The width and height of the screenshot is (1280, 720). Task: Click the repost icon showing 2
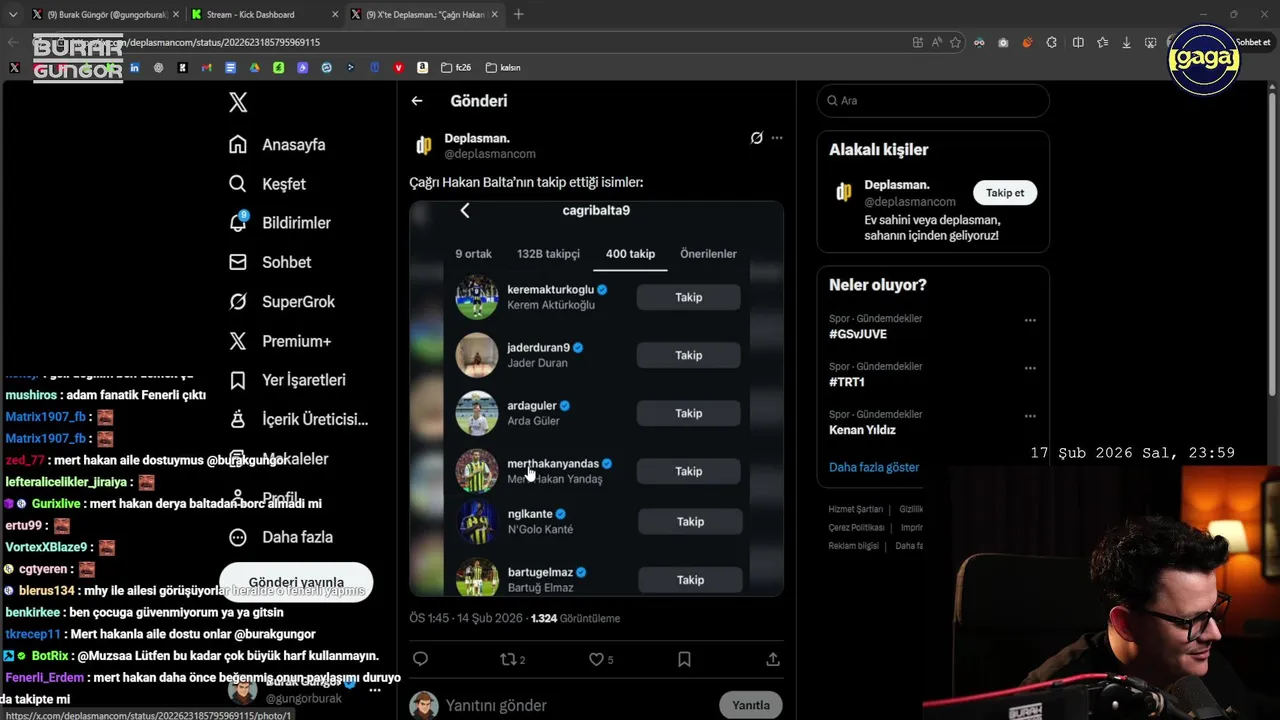pyautogui.click(x=512, y=659)
